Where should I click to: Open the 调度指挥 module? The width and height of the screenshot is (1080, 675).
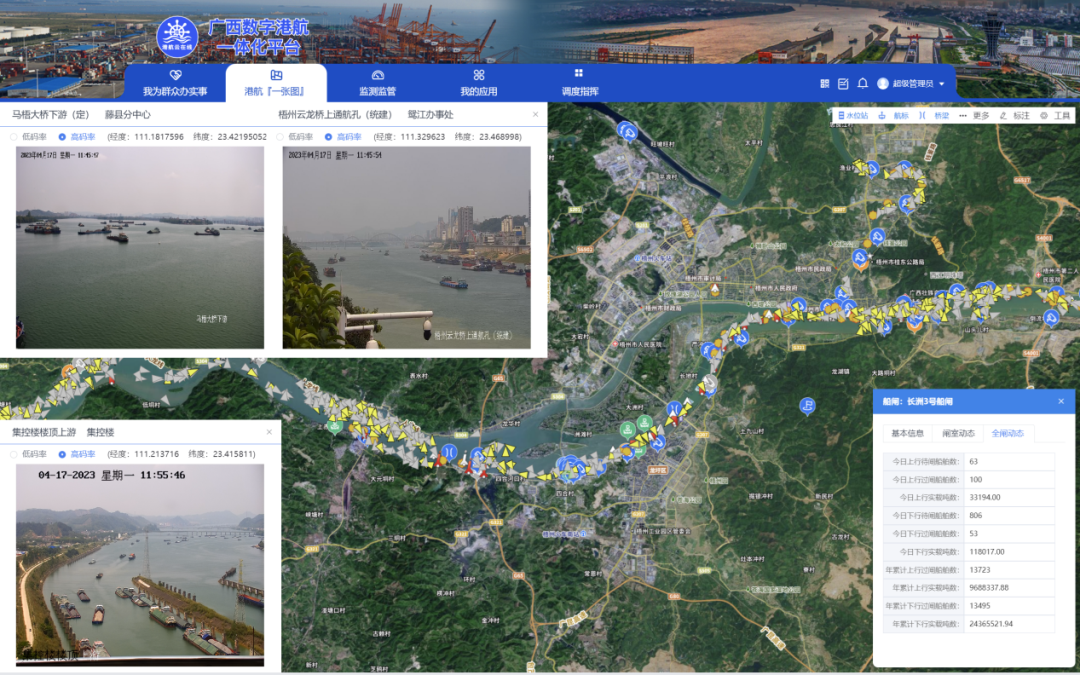point(579,83)
